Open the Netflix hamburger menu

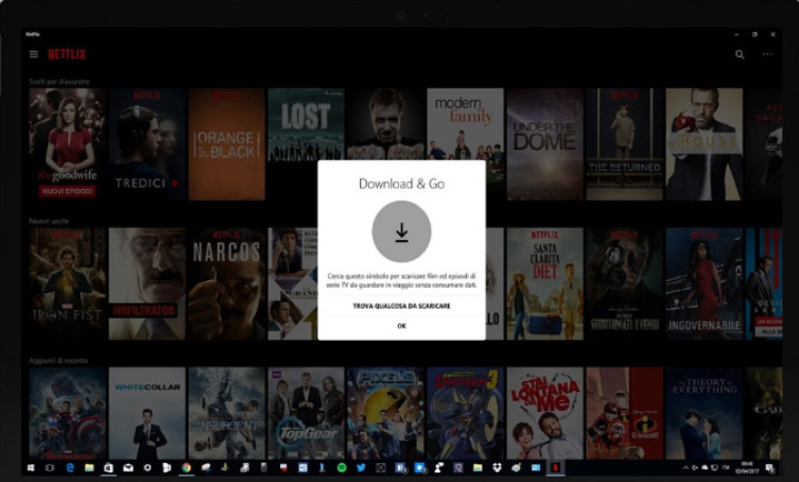coord(34,54)
